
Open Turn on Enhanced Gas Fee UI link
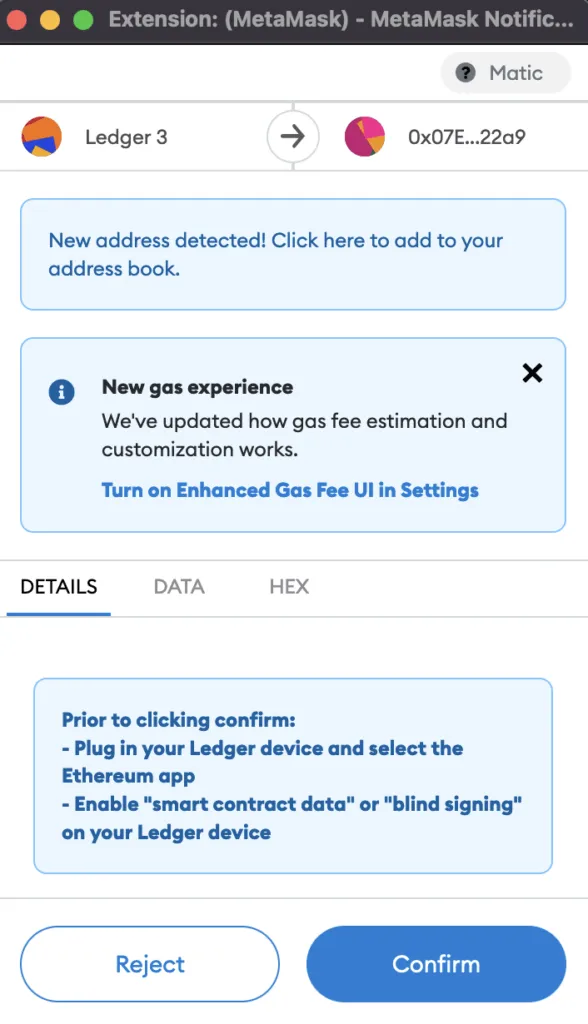click(290, 490)
